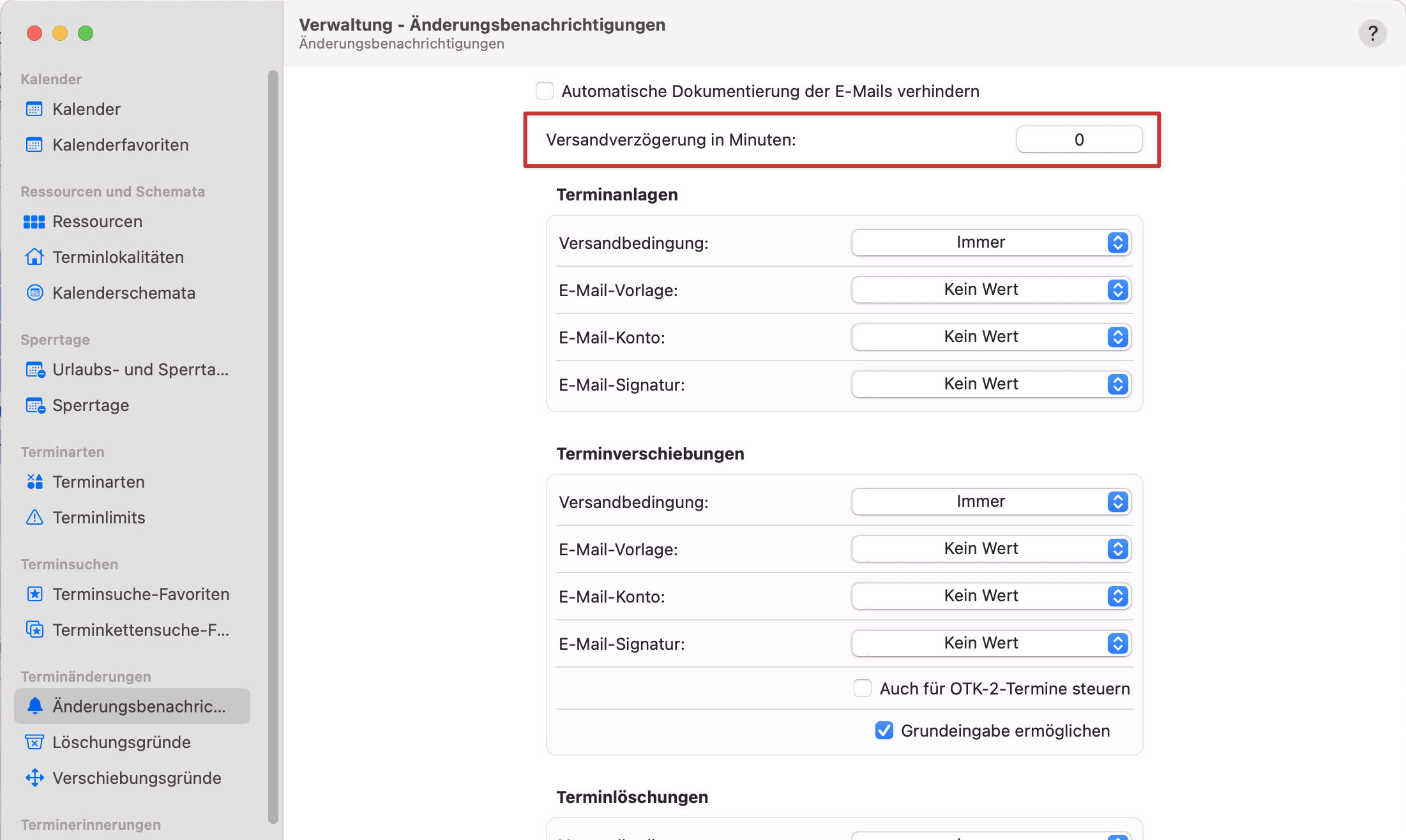Open E-Mail-Signatur dropdown under Terminanlagen
The height and width of the screenshot is (840, 1406).
coord(991,384)
